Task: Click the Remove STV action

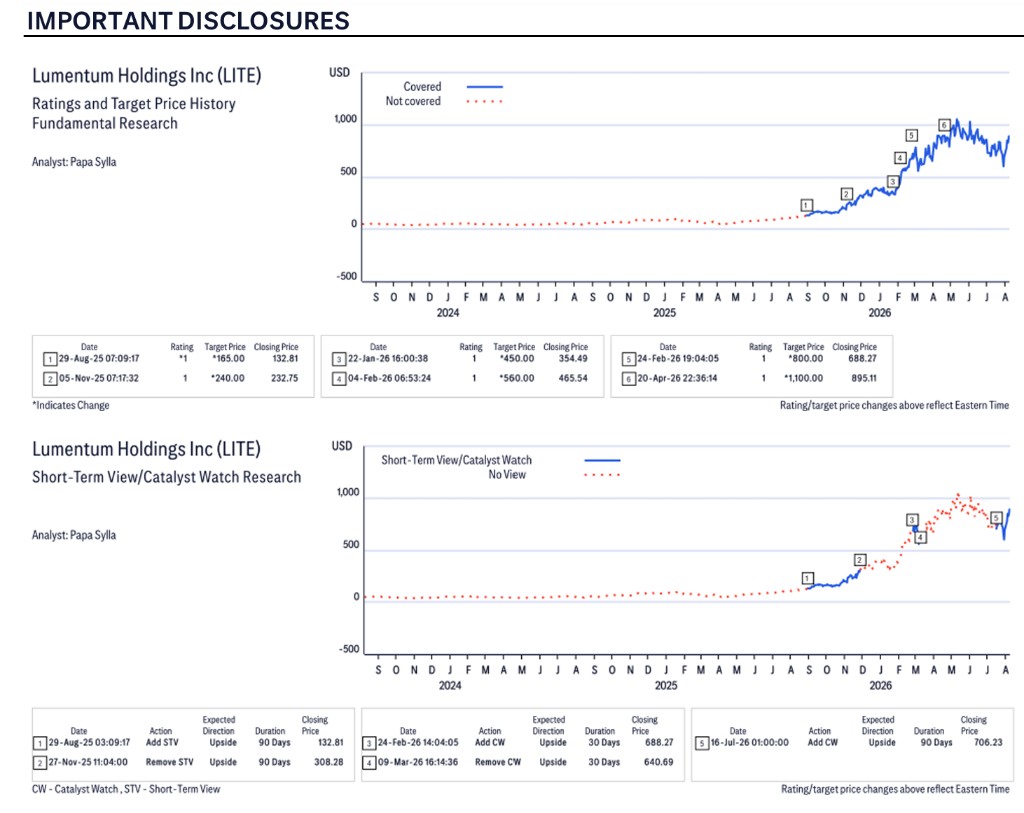Action: [170, 762]
